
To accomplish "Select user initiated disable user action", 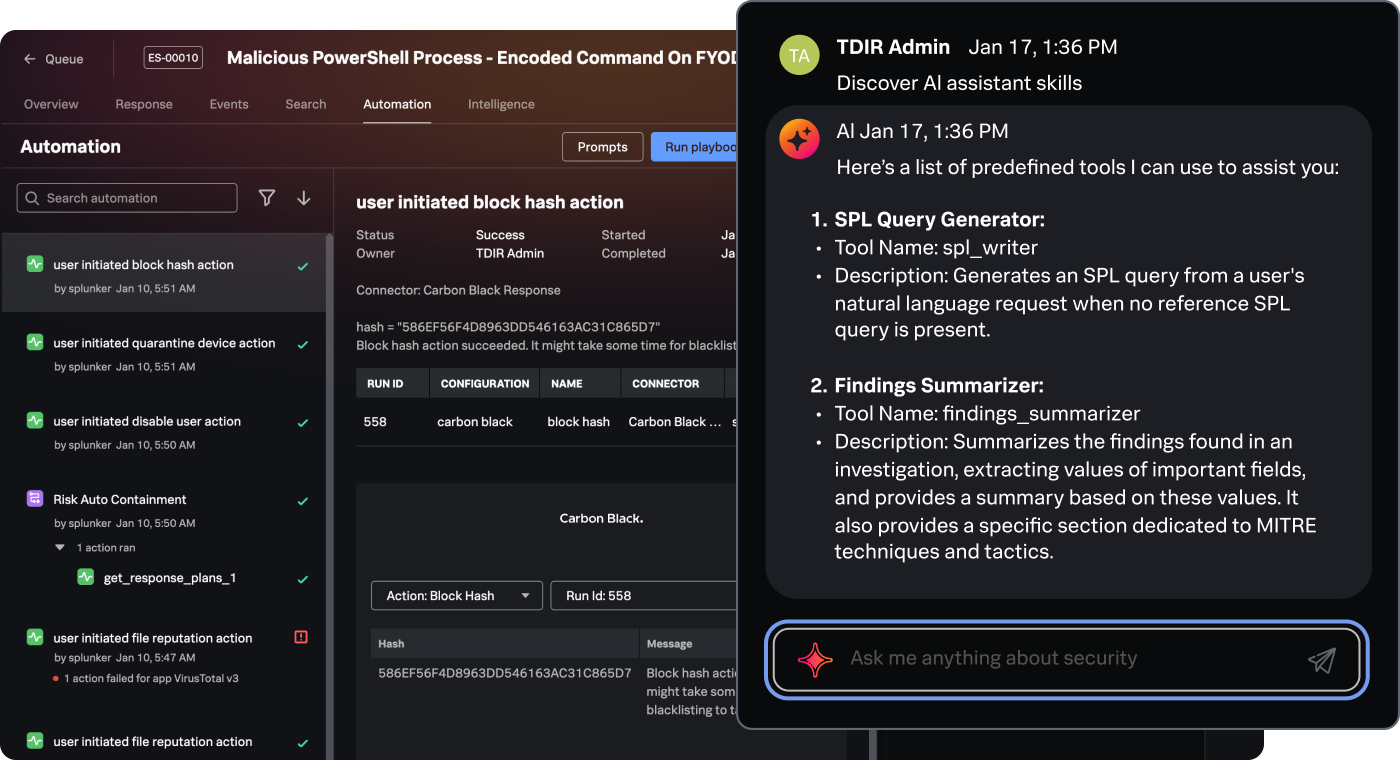I will [163, 430].
